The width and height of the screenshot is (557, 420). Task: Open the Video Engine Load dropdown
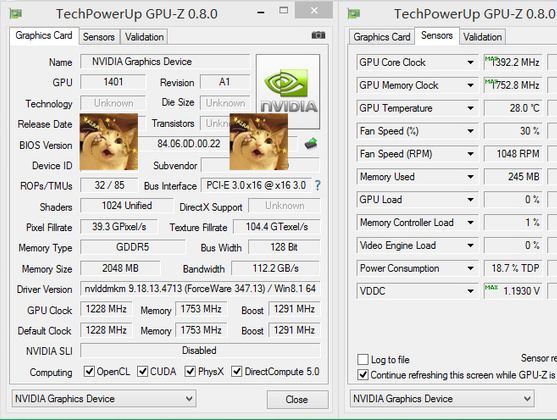tap(470, 246)
